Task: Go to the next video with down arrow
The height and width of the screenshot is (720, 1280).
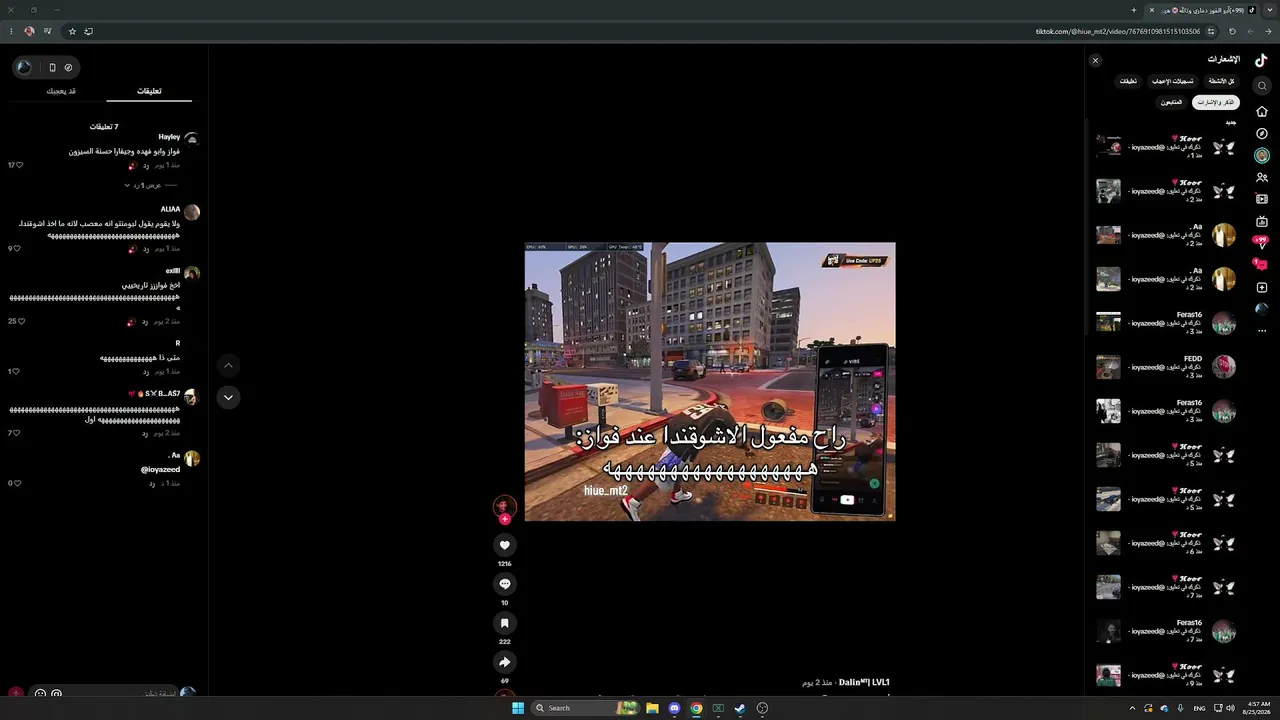Action: point(228,397)
